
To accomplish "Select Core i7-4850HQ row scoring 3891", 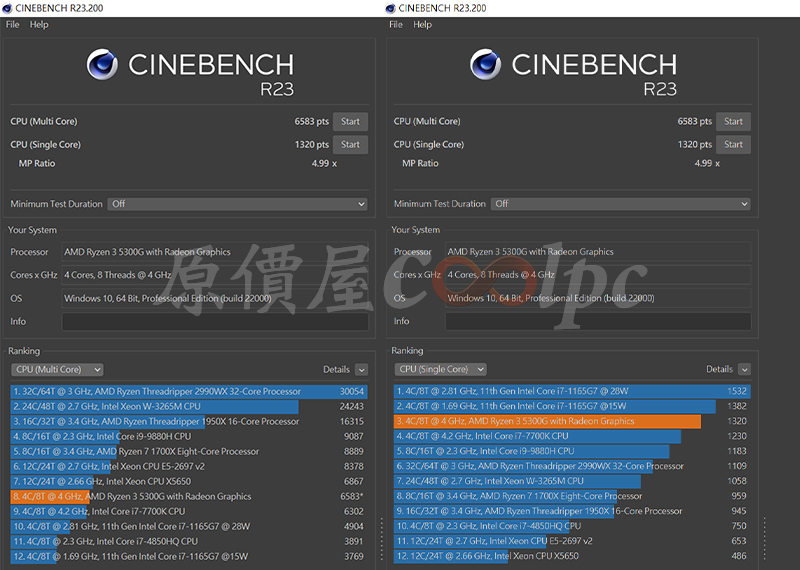I will point(189,541).
